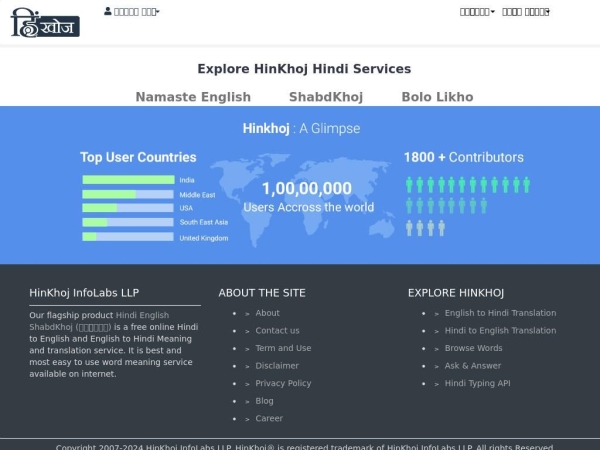Open the Contact us link
The height and width of the screenshot is (450, 600).
coord(277,331)
